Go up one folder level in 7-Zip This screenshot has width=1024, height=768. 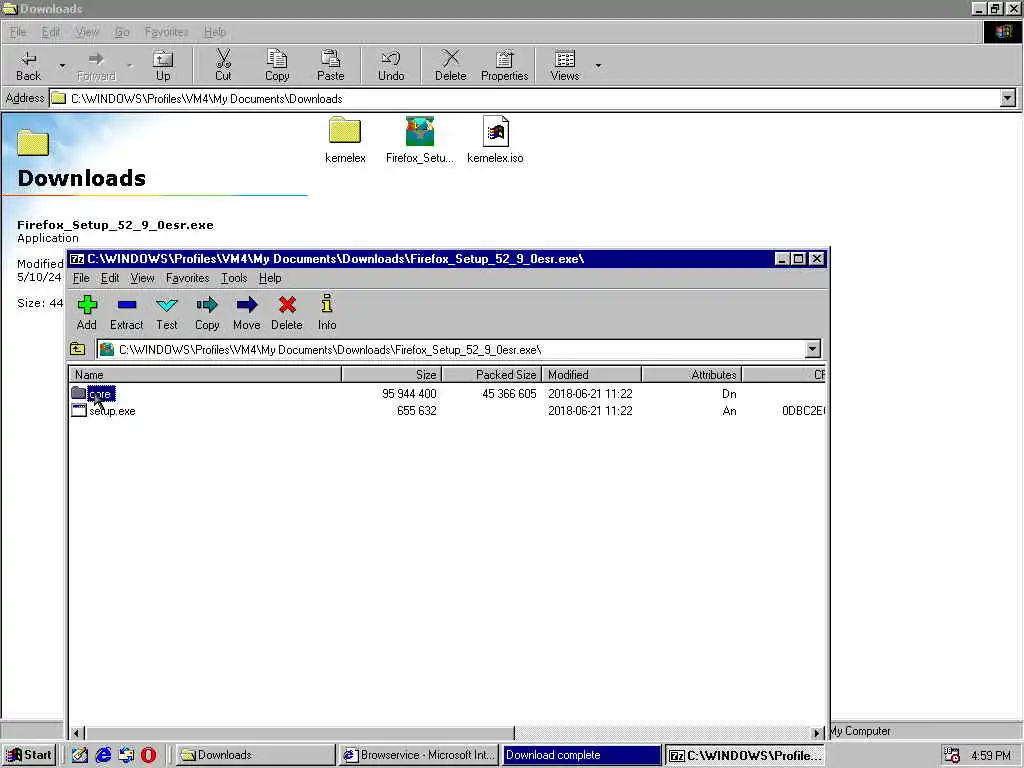coord(78,349)
